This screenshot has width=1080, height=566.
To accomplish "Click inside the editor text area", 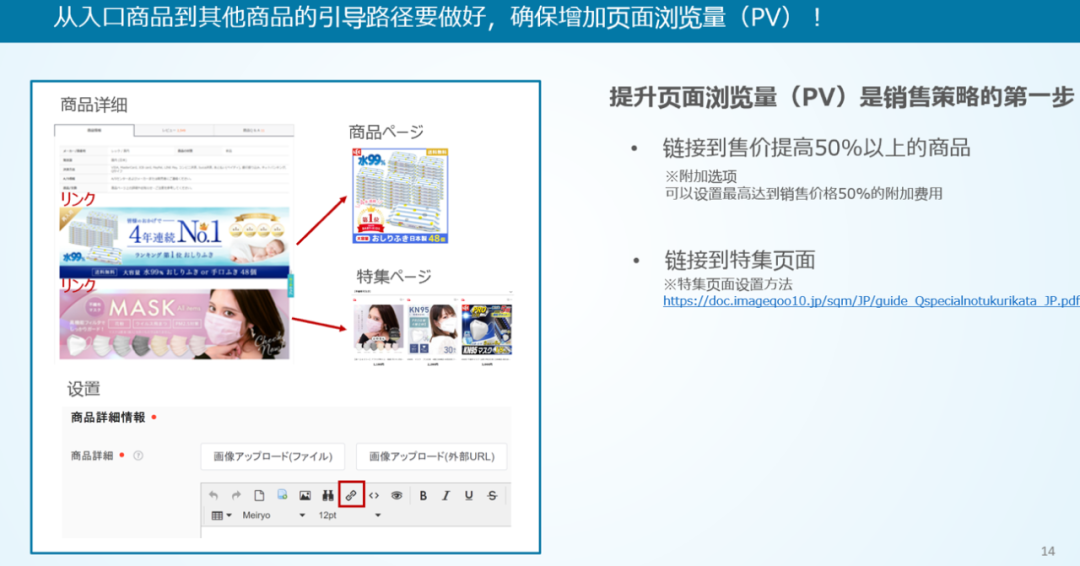I will pos(355,533).
